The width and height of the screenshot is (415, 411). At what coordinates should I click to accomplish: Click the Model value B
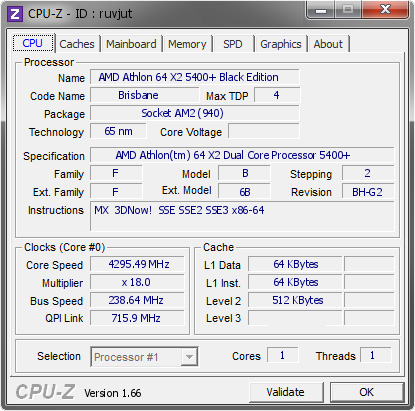244,173
